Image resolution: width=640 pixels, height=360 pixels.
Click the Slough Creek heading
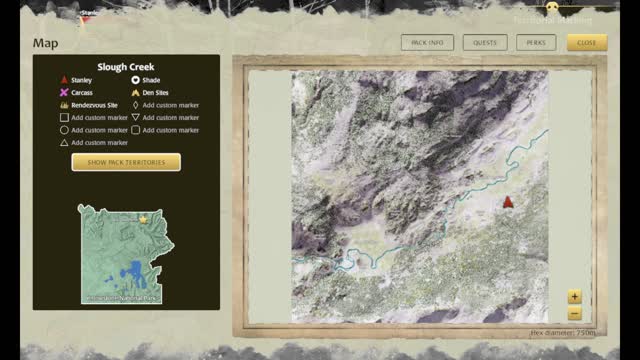[x=126, y=67]
